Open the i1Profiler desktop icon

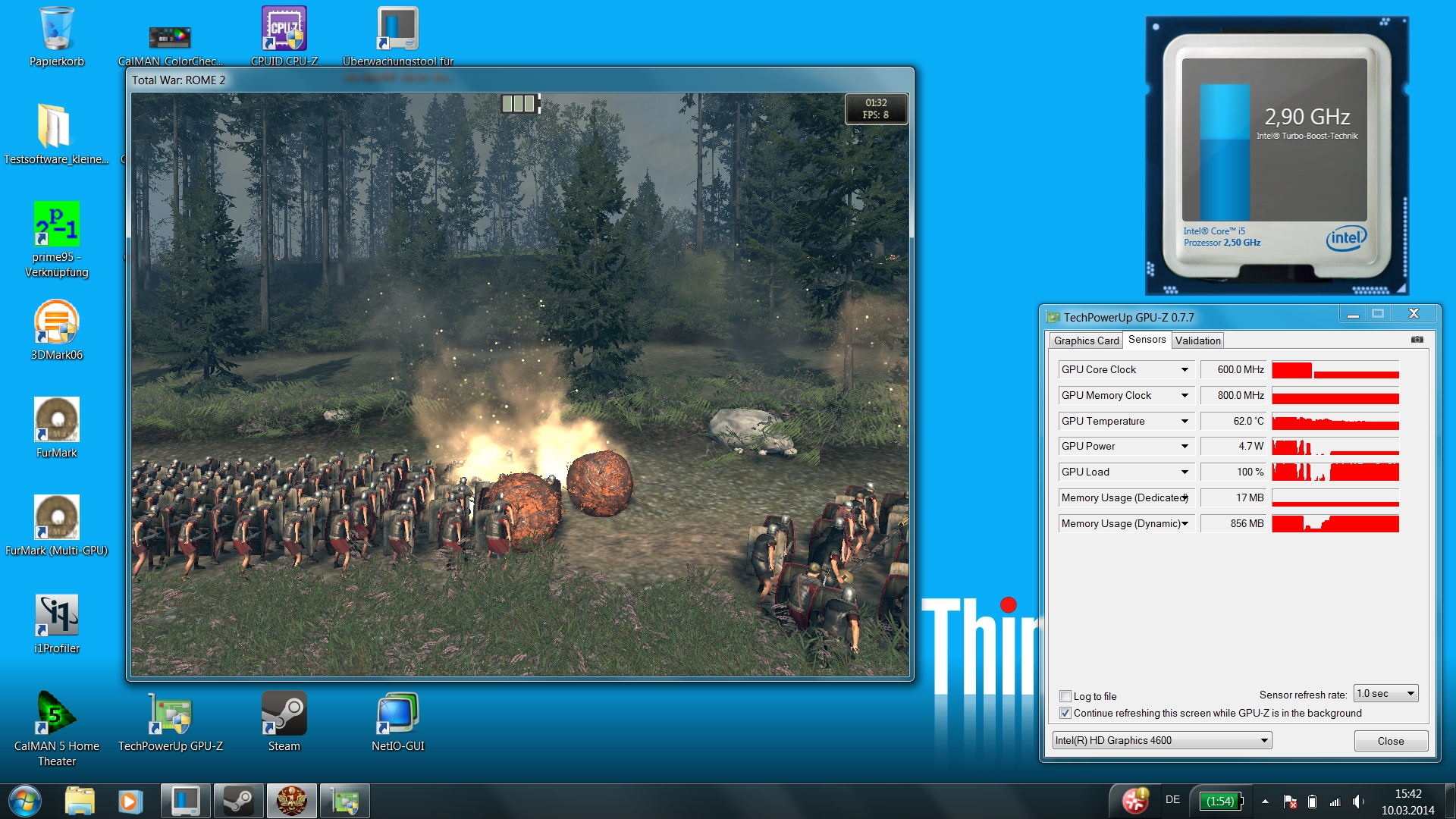(57, 616)
